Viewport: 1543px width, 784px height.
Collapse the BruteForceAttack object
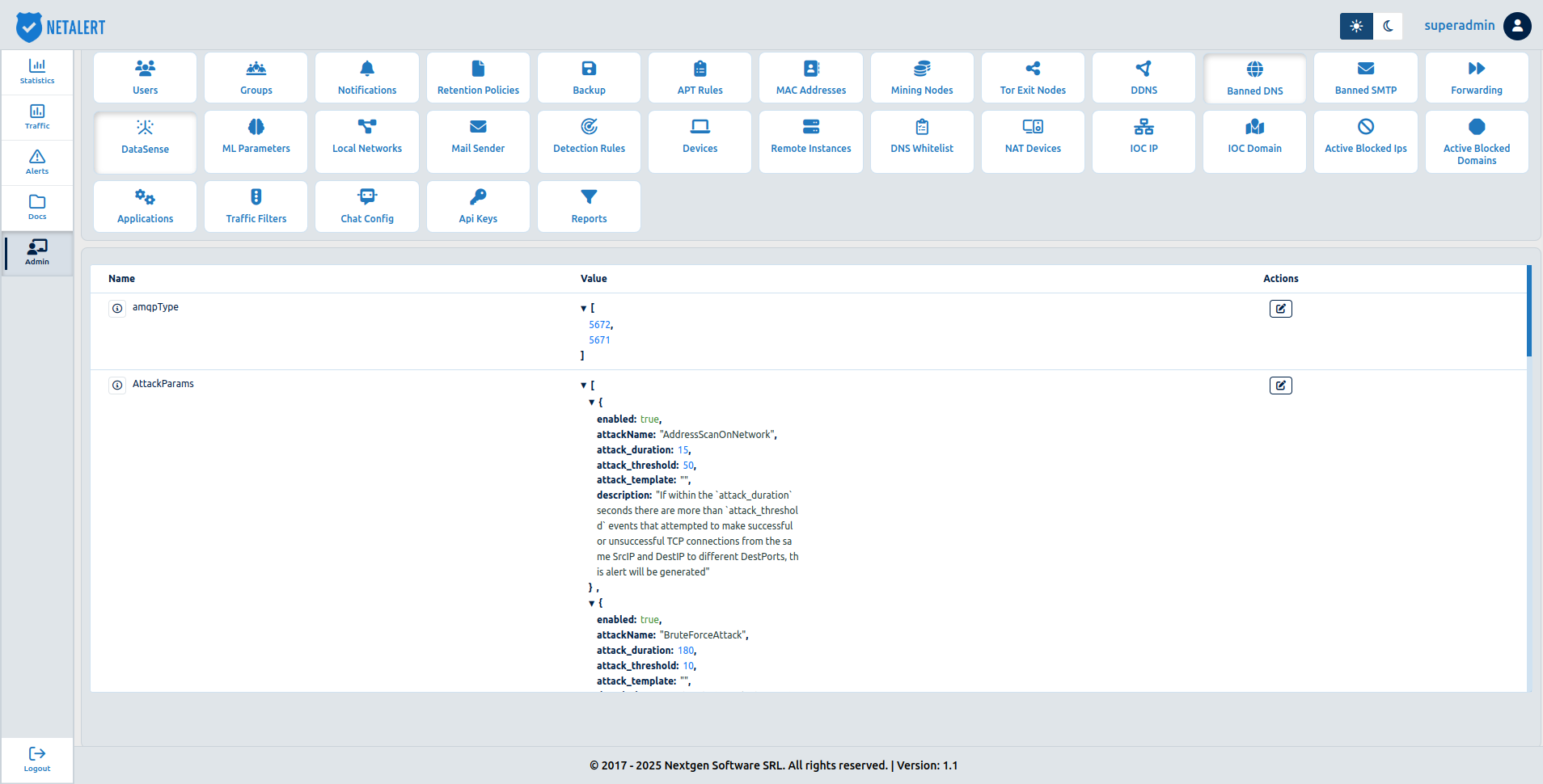(x=591, y=604)
